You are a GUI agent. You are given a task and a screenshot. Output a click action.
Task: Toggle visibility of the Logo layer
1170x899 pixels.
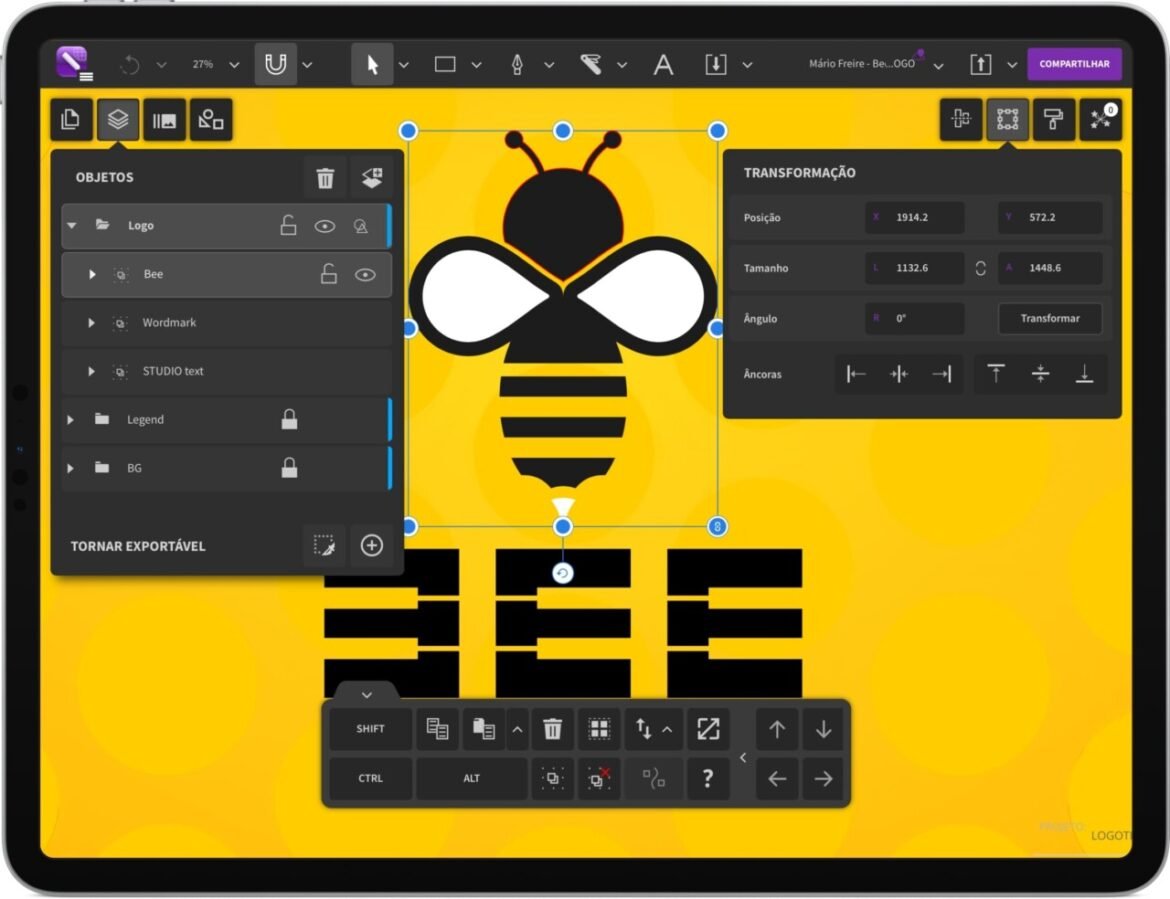point(325,226)
